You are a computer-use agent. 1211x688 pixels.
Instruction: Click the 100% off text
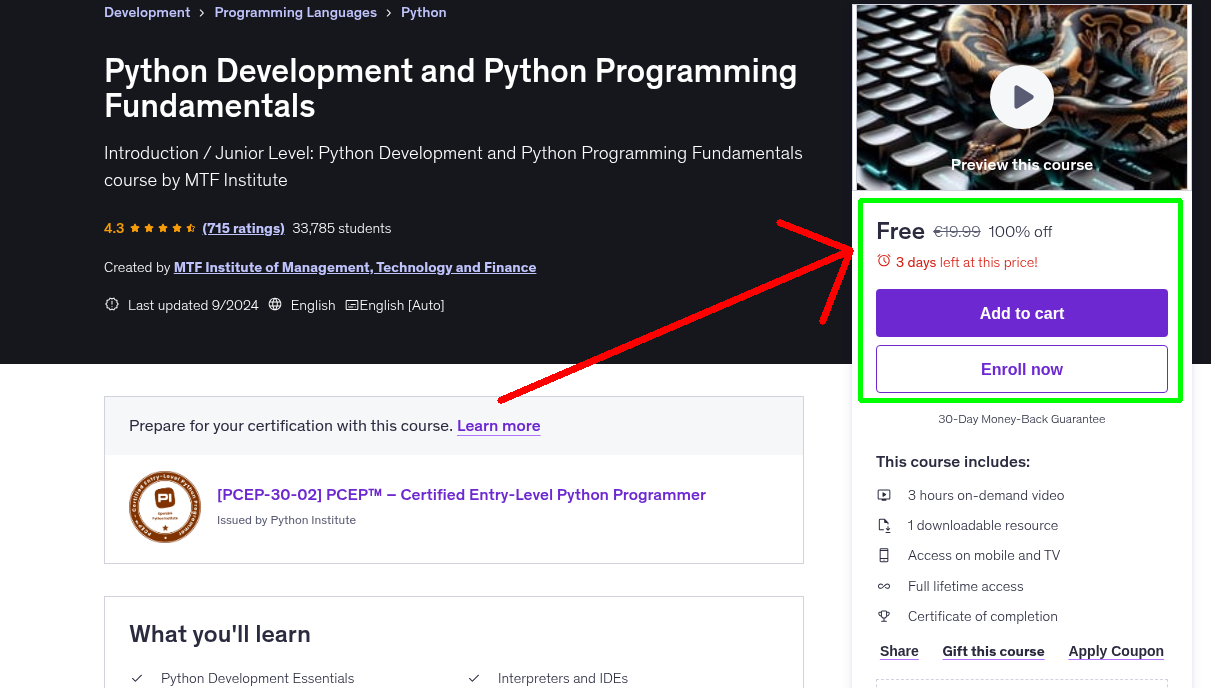(1020, 231)
